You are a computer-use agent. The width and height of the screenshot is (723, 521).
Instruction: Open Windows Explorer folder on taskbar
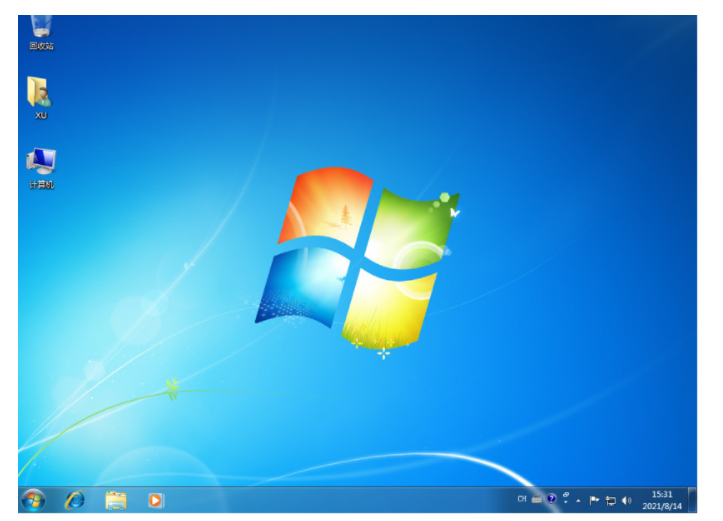point(115,501)
